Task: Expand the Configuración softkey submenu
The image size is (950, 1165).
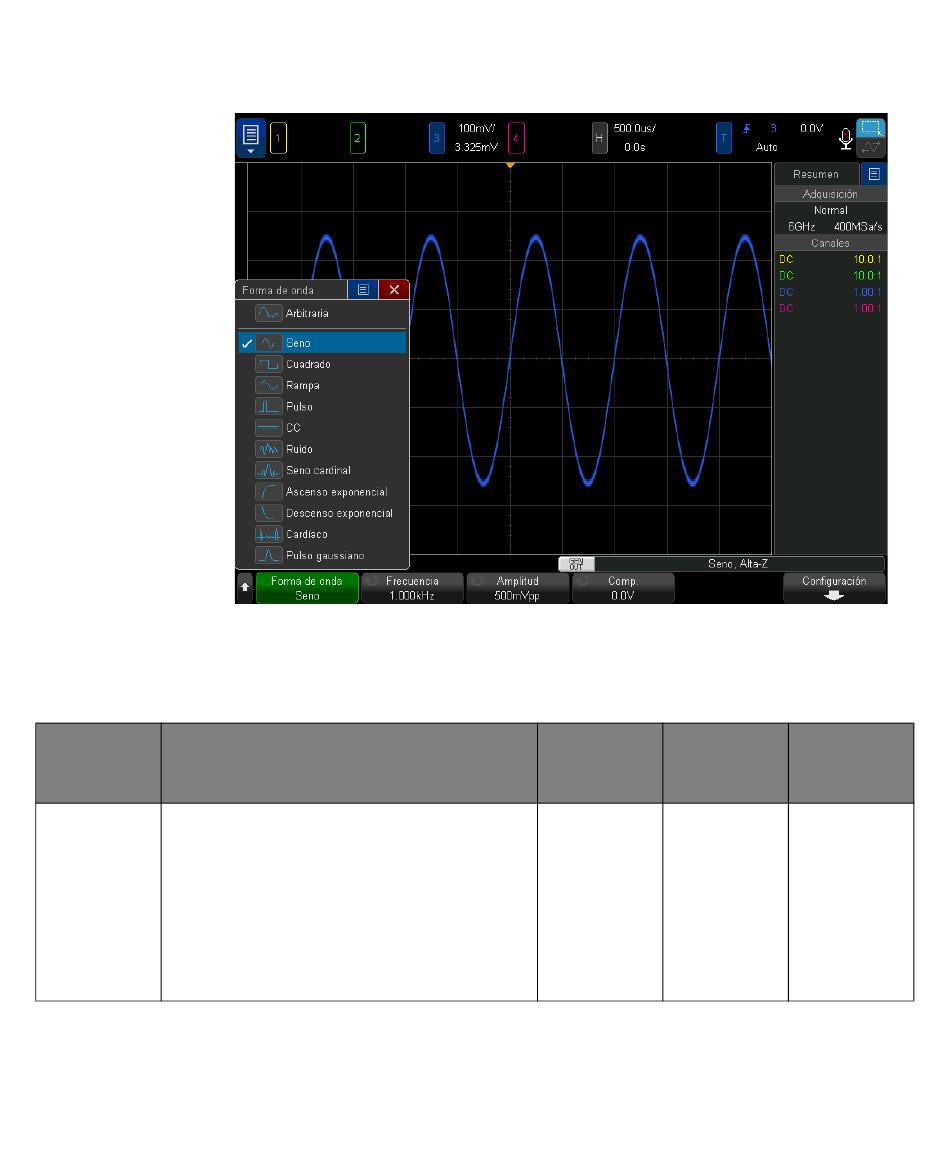Action: point(834,588)
